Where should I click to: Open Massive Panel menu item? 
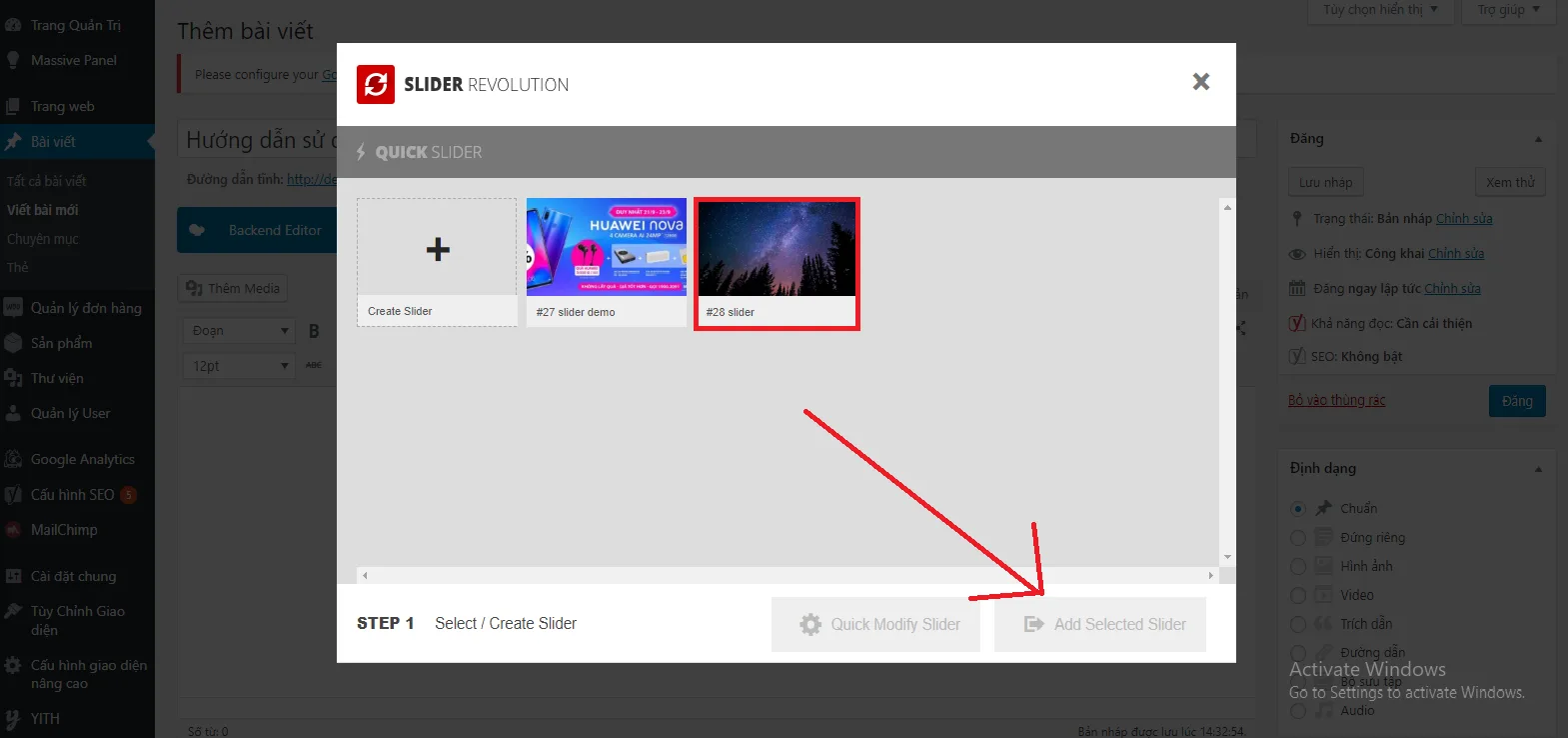(74, 60)
